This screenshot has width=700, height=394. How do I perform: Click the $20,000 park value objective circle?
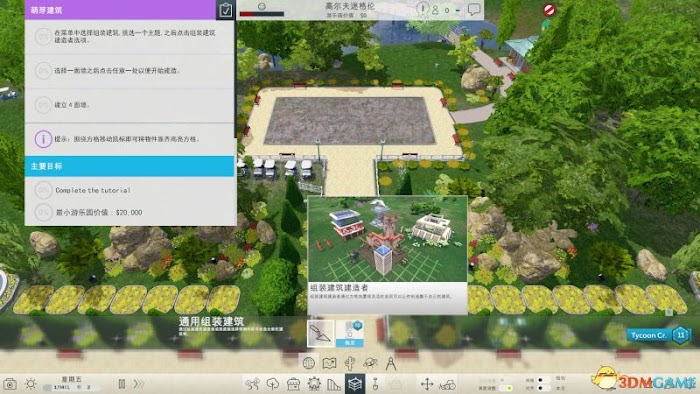click(x=43, y=212)
